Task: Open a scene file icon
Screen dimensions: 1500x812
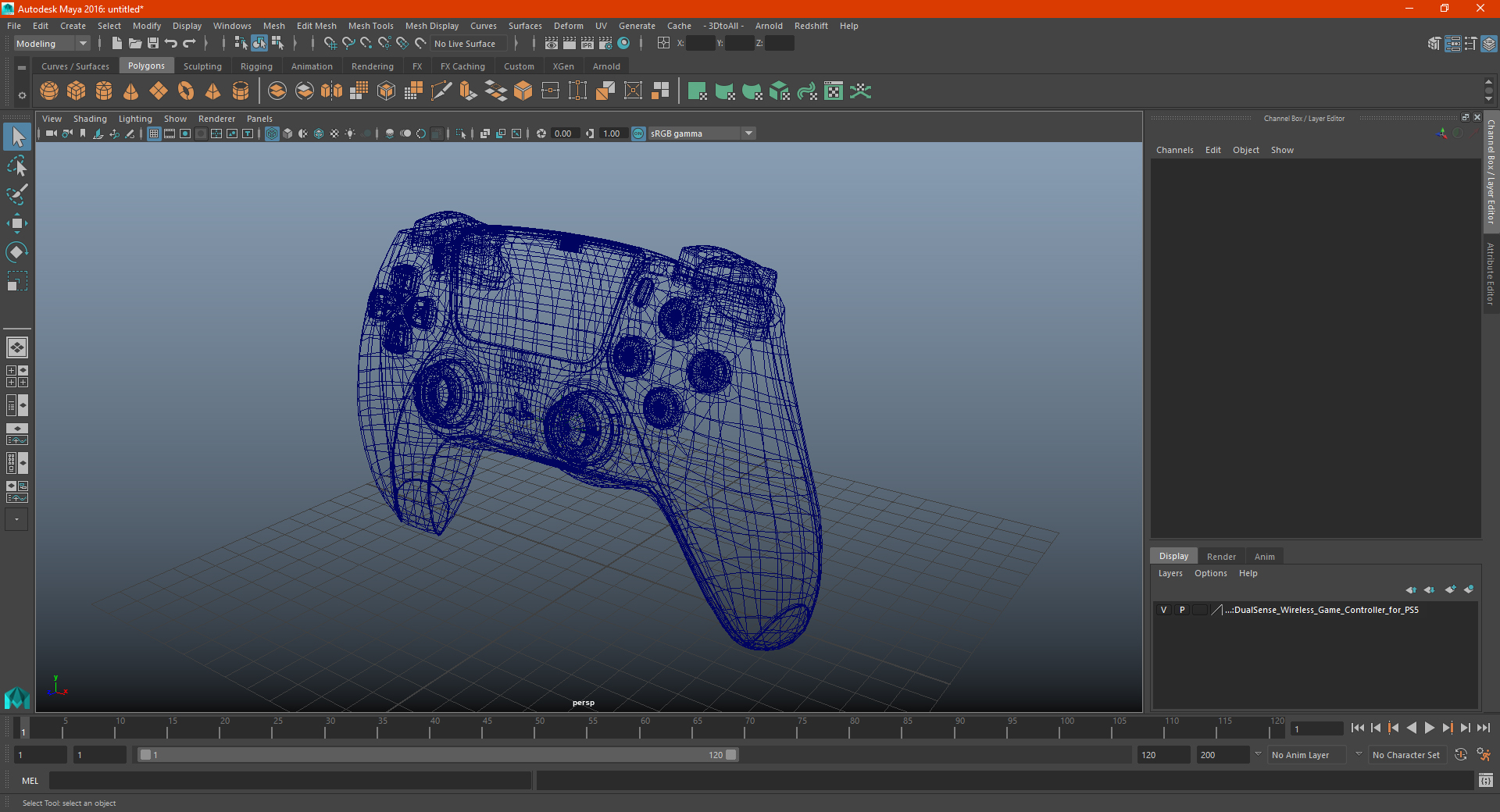Action: pyautogui.click(x=135, y=44)
